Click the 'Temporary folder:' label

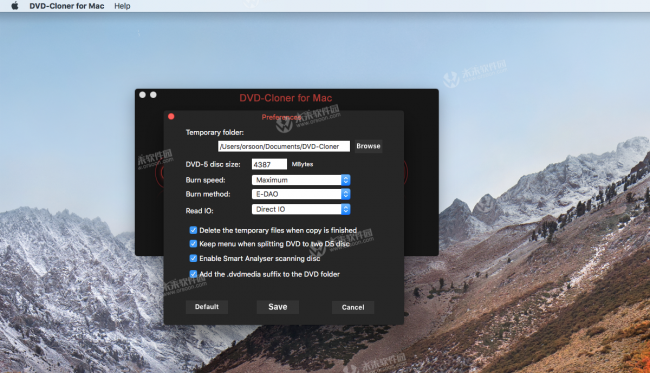(215, 132)
